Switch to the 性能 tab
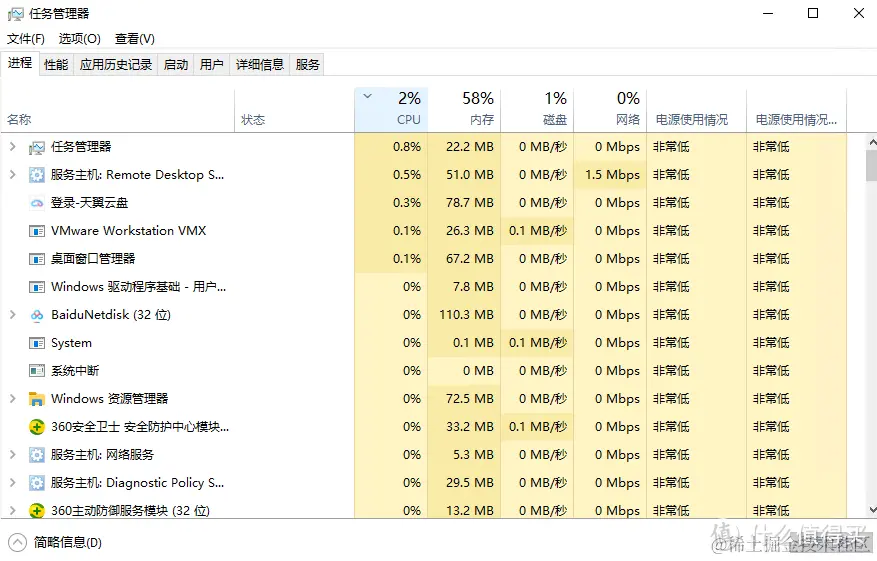Viewport: 877px width, 561px height. pos(56,65)
